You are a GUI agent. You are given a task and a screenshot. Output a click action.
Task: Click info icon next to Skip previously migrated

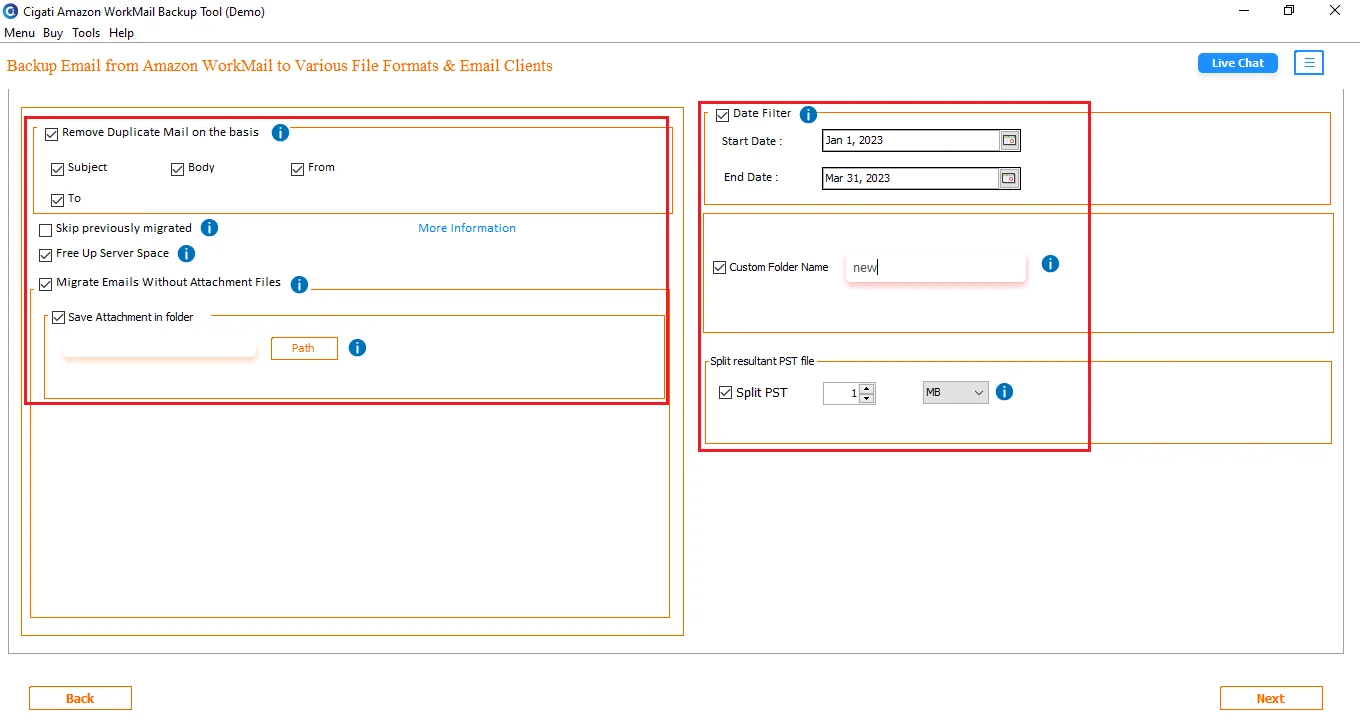click(x=209, y=228)
